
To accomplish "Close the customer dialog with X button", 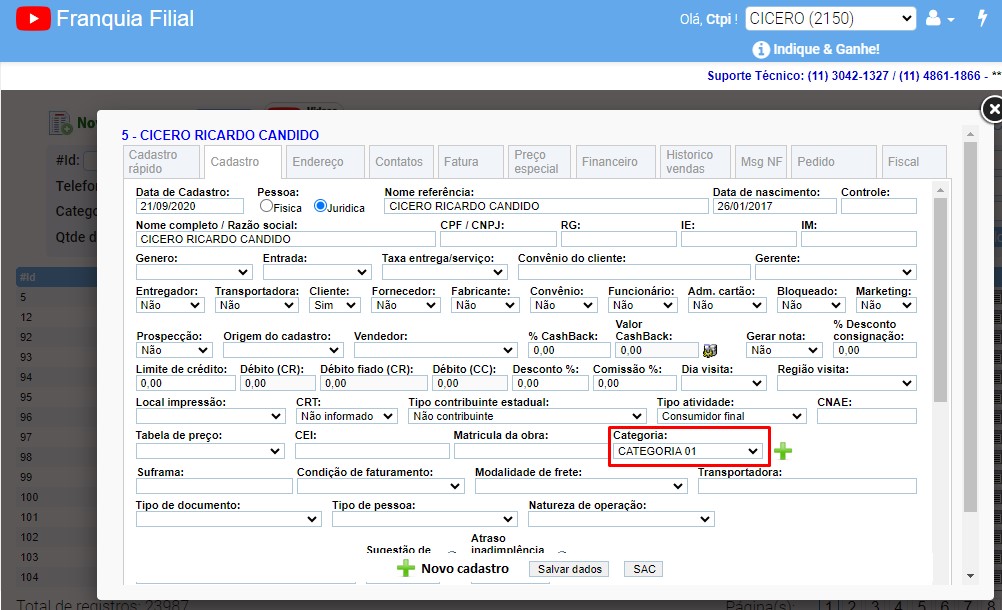I will click(992, 109).
